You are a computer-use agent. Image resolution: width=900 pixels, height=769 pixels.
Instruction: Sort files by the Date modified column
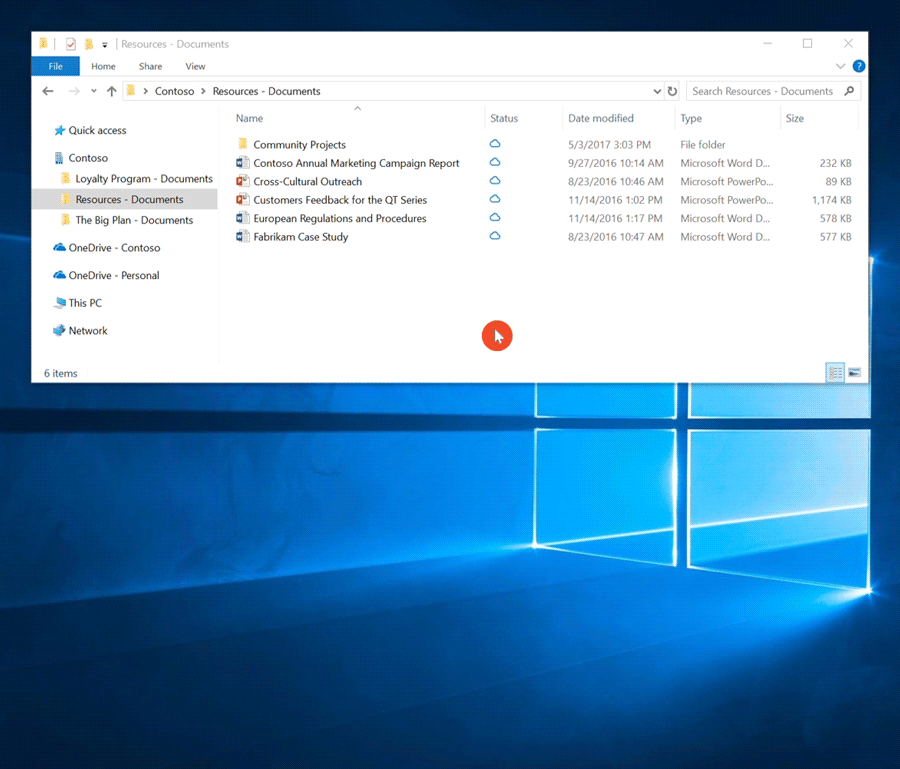point(600,118)
